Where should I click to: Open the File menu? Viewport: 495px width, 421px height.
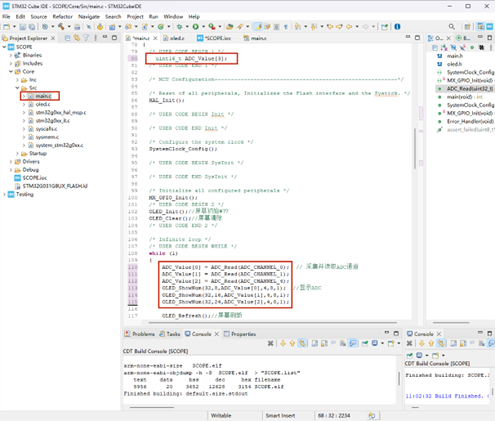6,17
